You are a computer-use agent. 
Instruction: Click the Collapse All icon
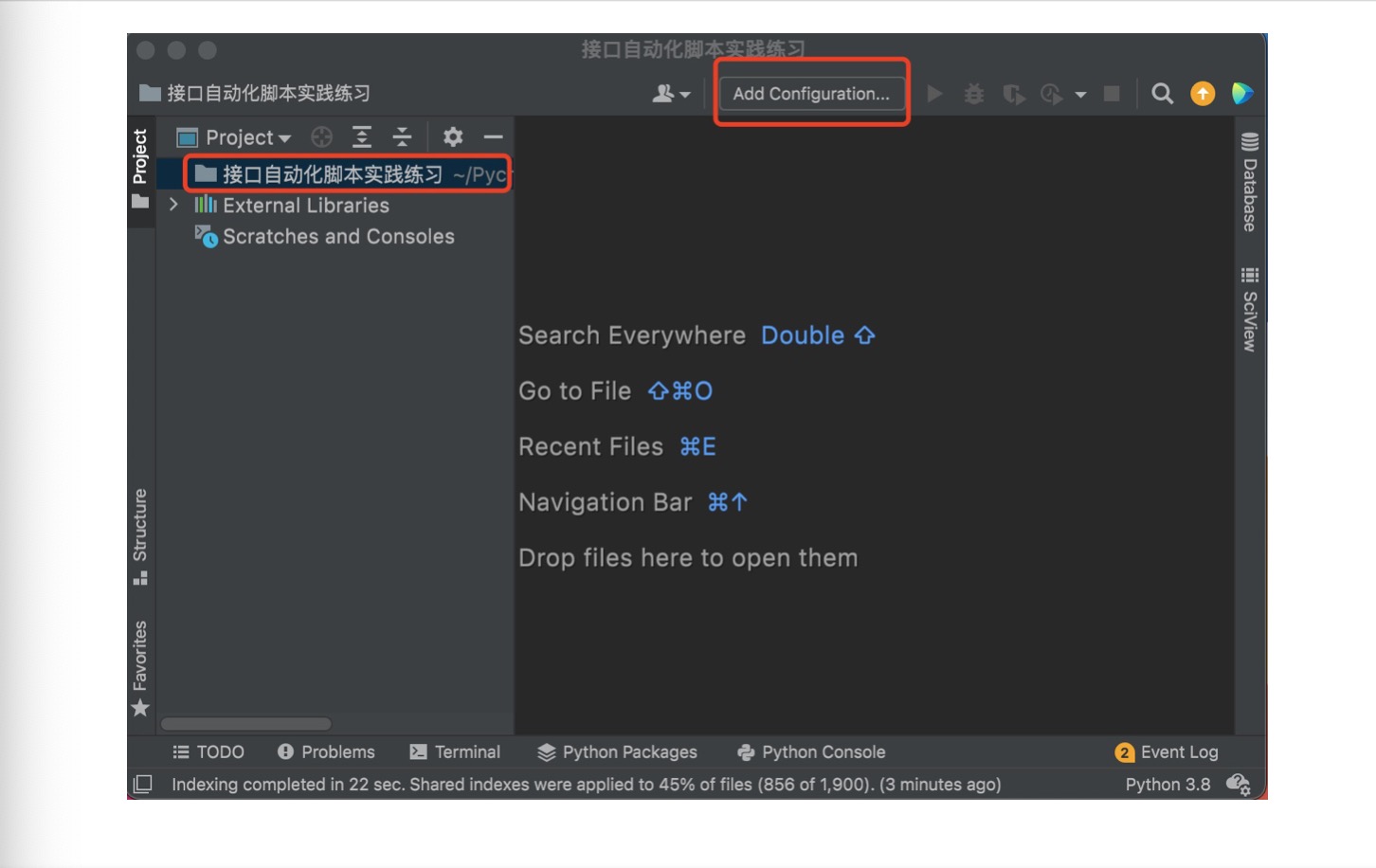coord(402,137)
